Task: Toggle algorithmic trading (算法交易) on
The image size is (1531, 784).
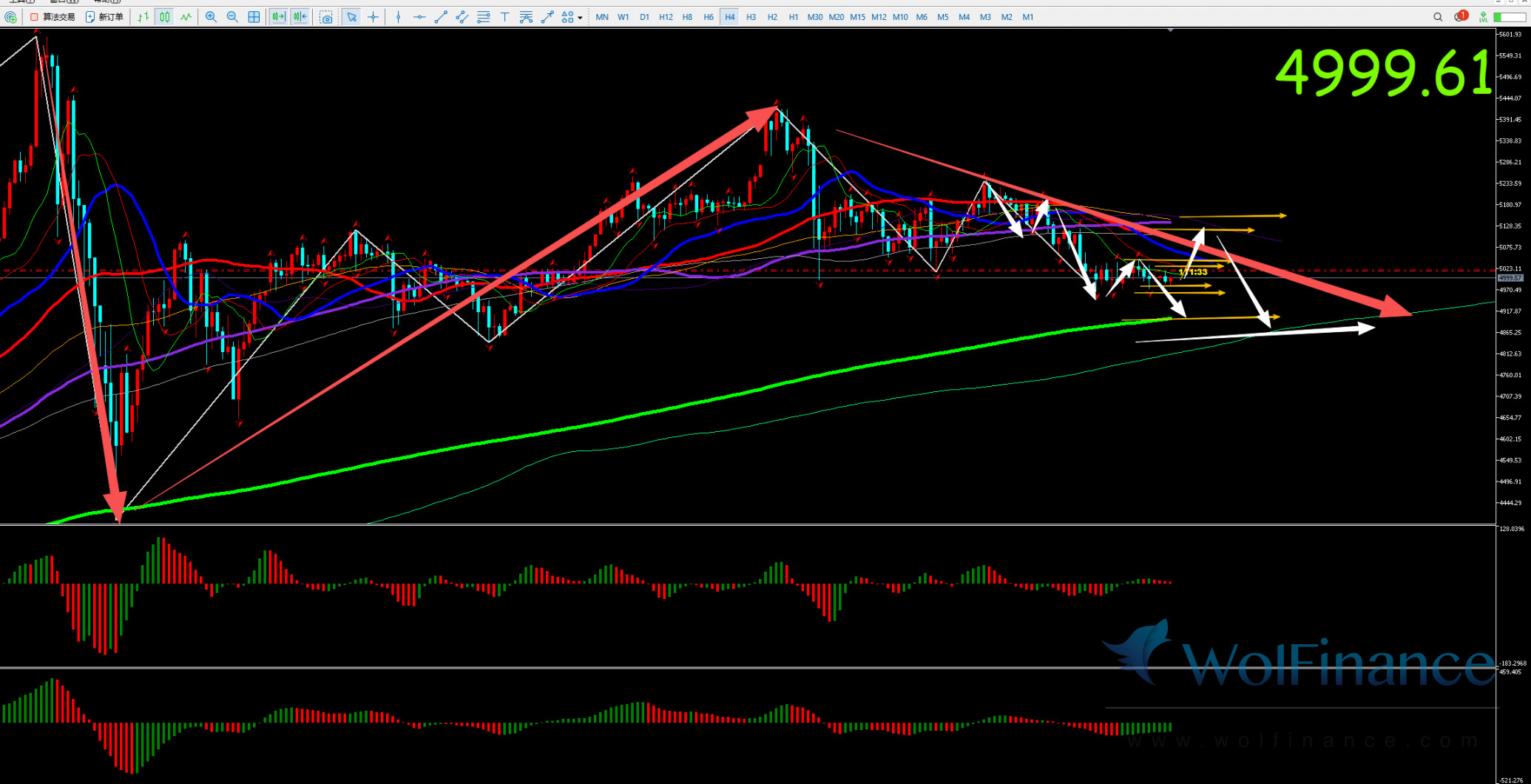Action: [x=53, y=17]
